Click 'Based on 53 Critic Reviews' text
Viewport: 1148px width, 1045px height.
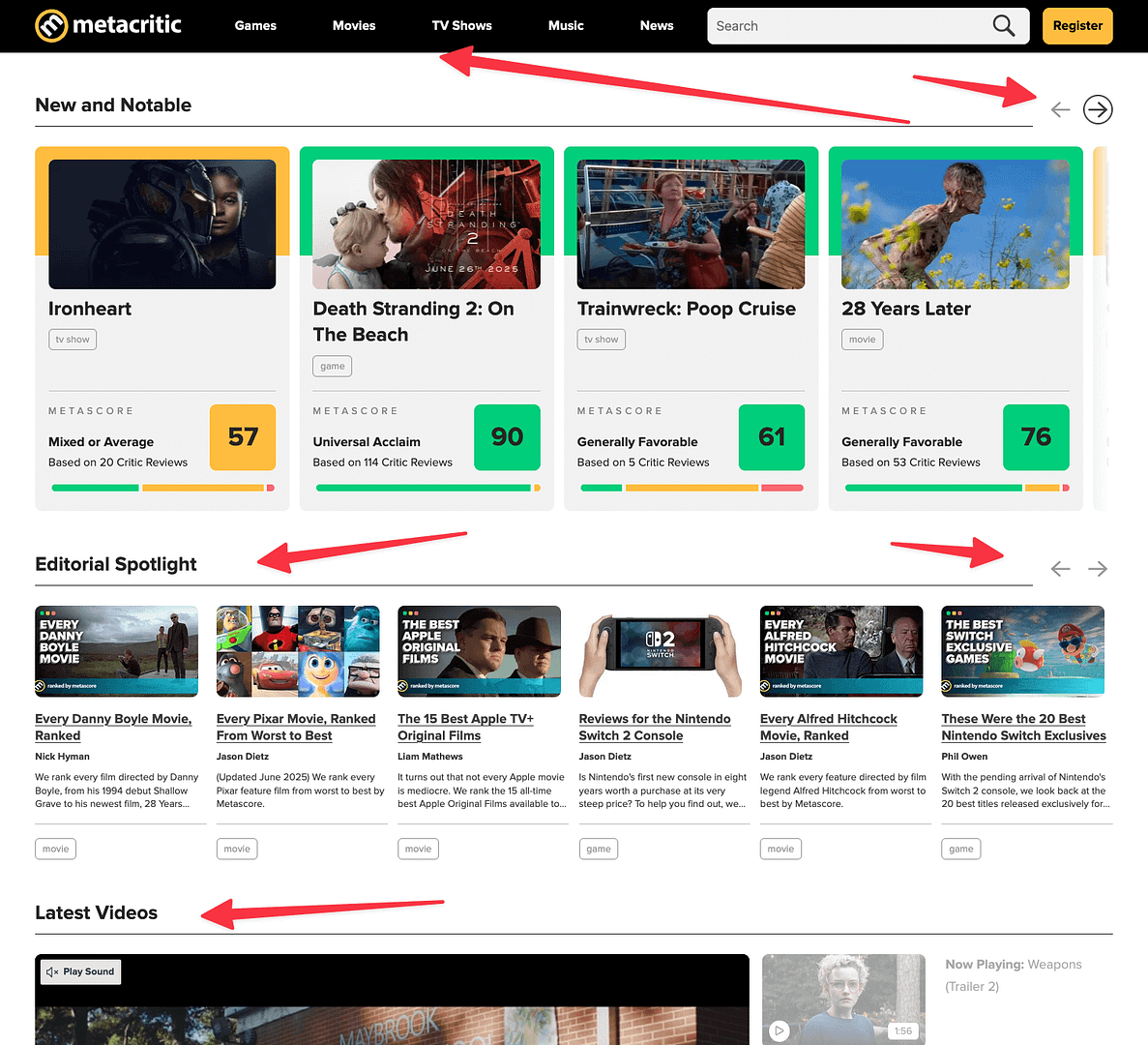tap(911, 463)
